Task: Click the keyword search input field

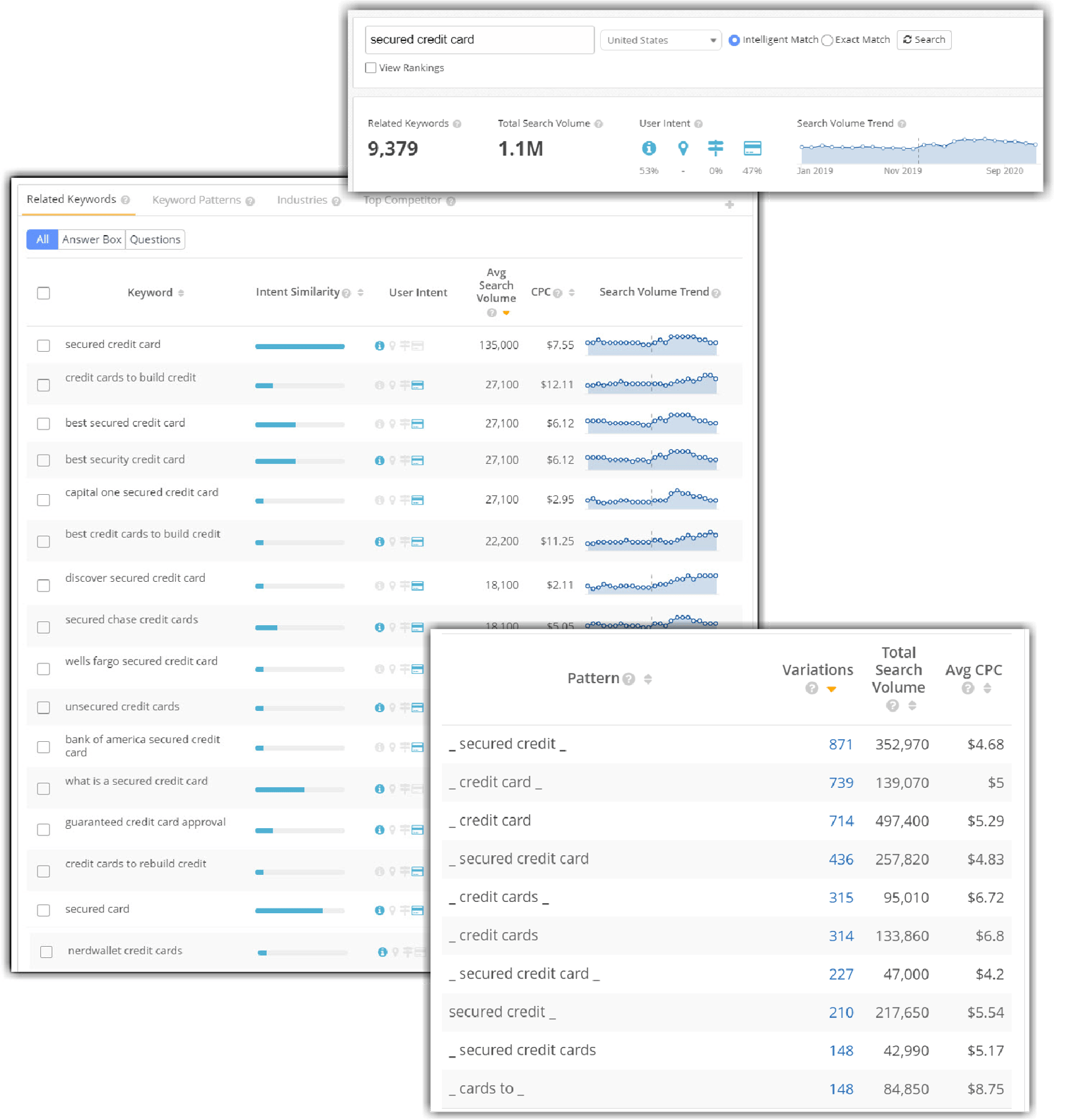Action: point(480,40)
